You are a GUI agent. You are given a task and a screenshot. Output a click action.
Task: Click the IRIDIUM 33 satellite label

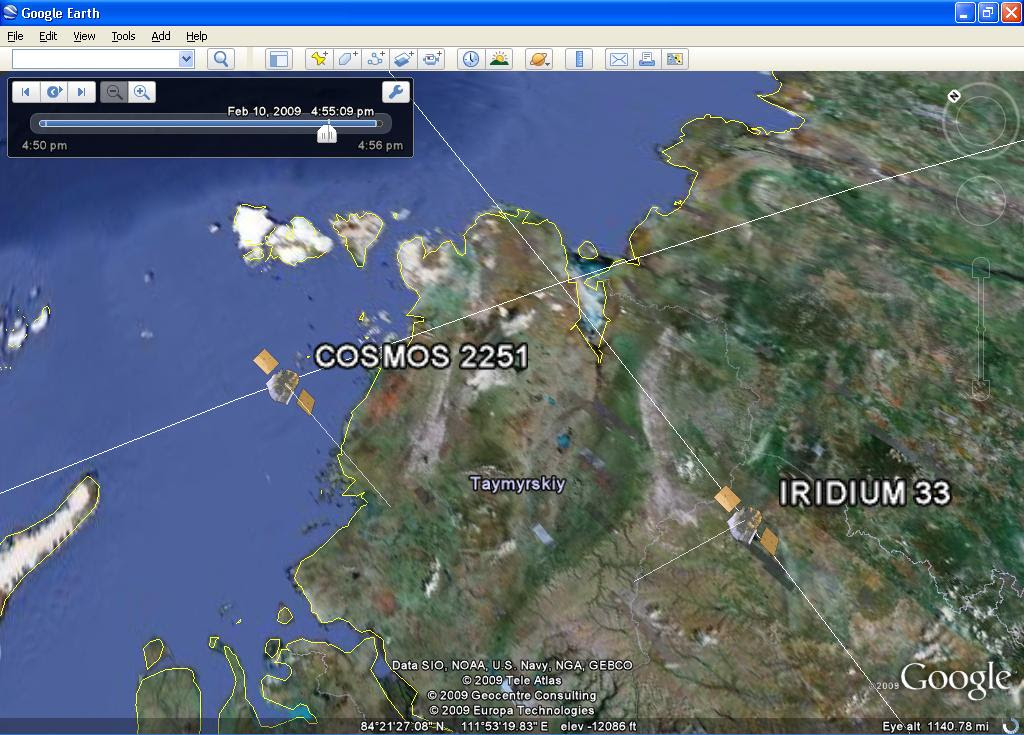(x=865, y=493)
